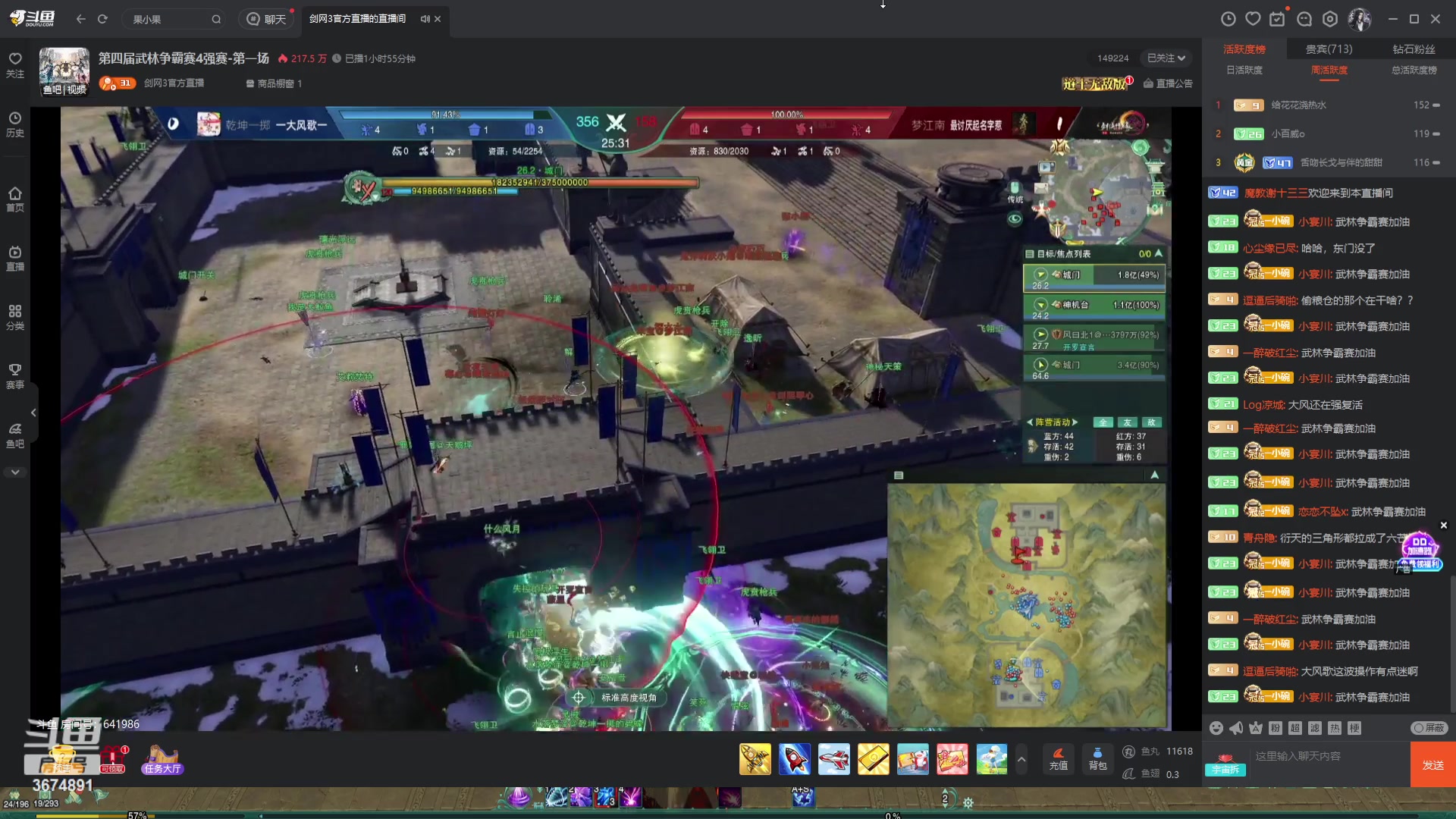The width and height of the screenshot is (1456, 819).
Task: Toggle 屏蔽 chat blocking switch
Action: [1429, 728]
